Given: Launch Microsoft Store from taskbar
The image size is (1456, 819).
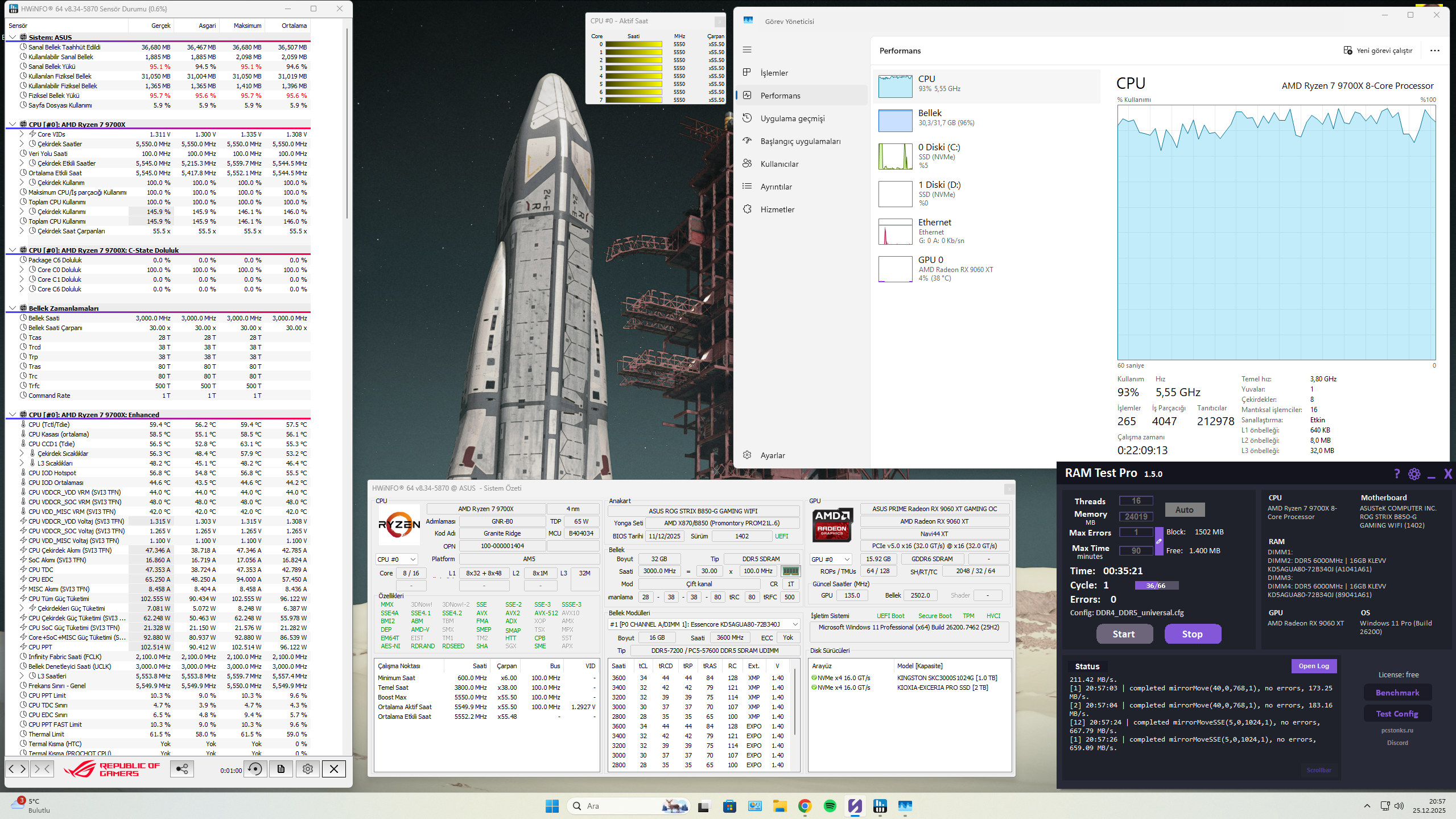Looking at the screenshot, I should (729, 806).
